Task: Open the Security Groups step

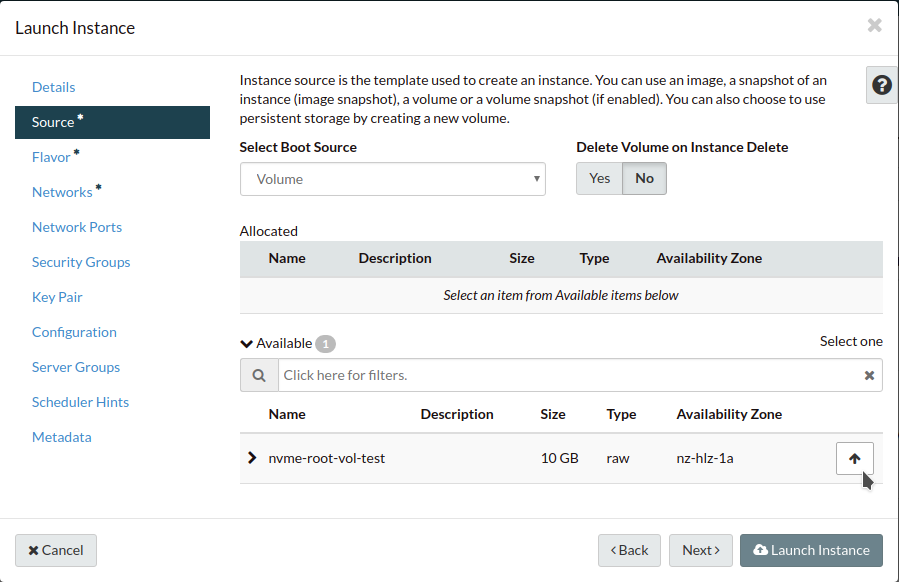Action: (x=81, y=262)
